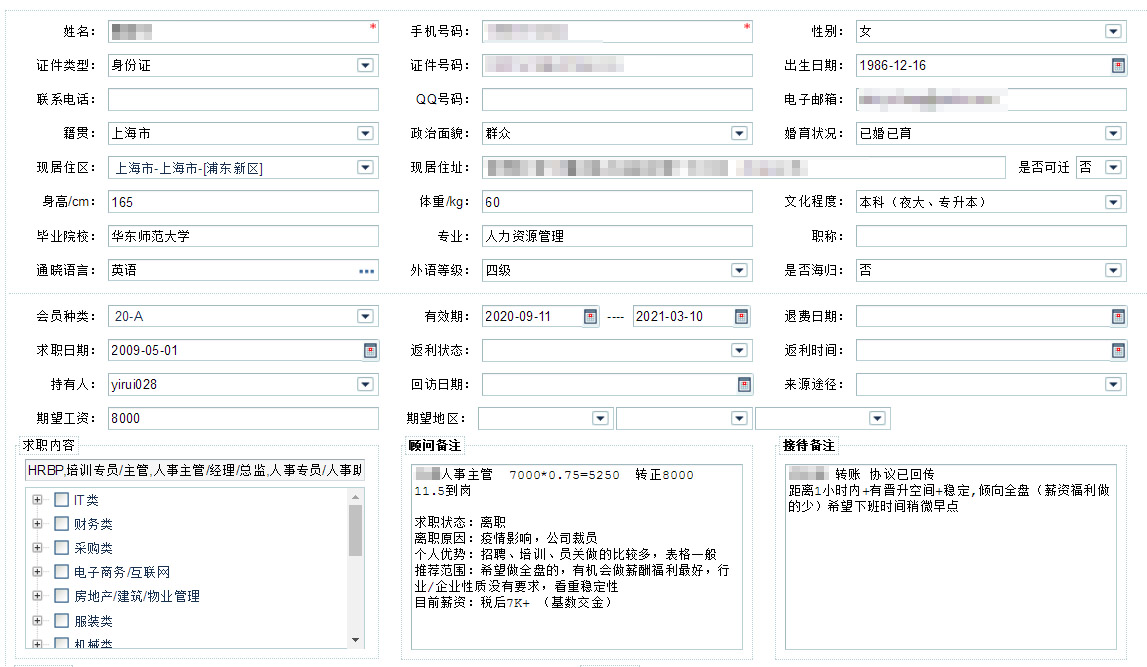The image size is (1147, 667).
Task: Open the first 期望地区 dropdown
Action: [x=600, y=418]
